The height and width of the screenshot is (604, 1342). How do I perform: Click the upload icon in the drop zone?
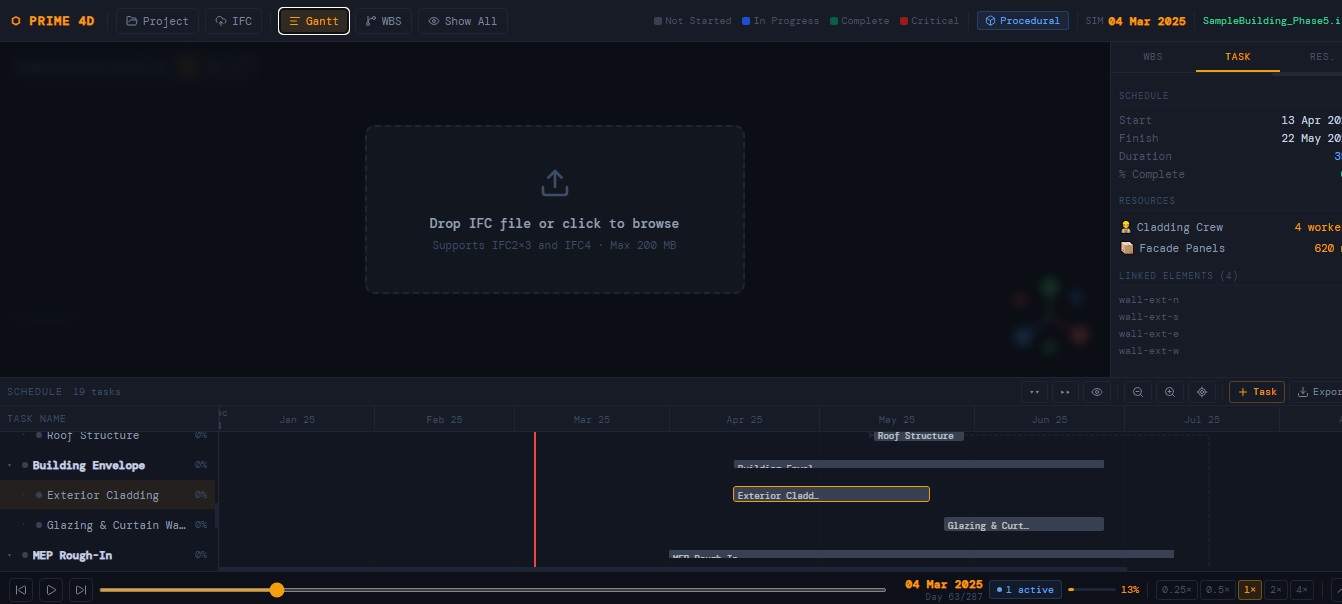coord(555,183)
